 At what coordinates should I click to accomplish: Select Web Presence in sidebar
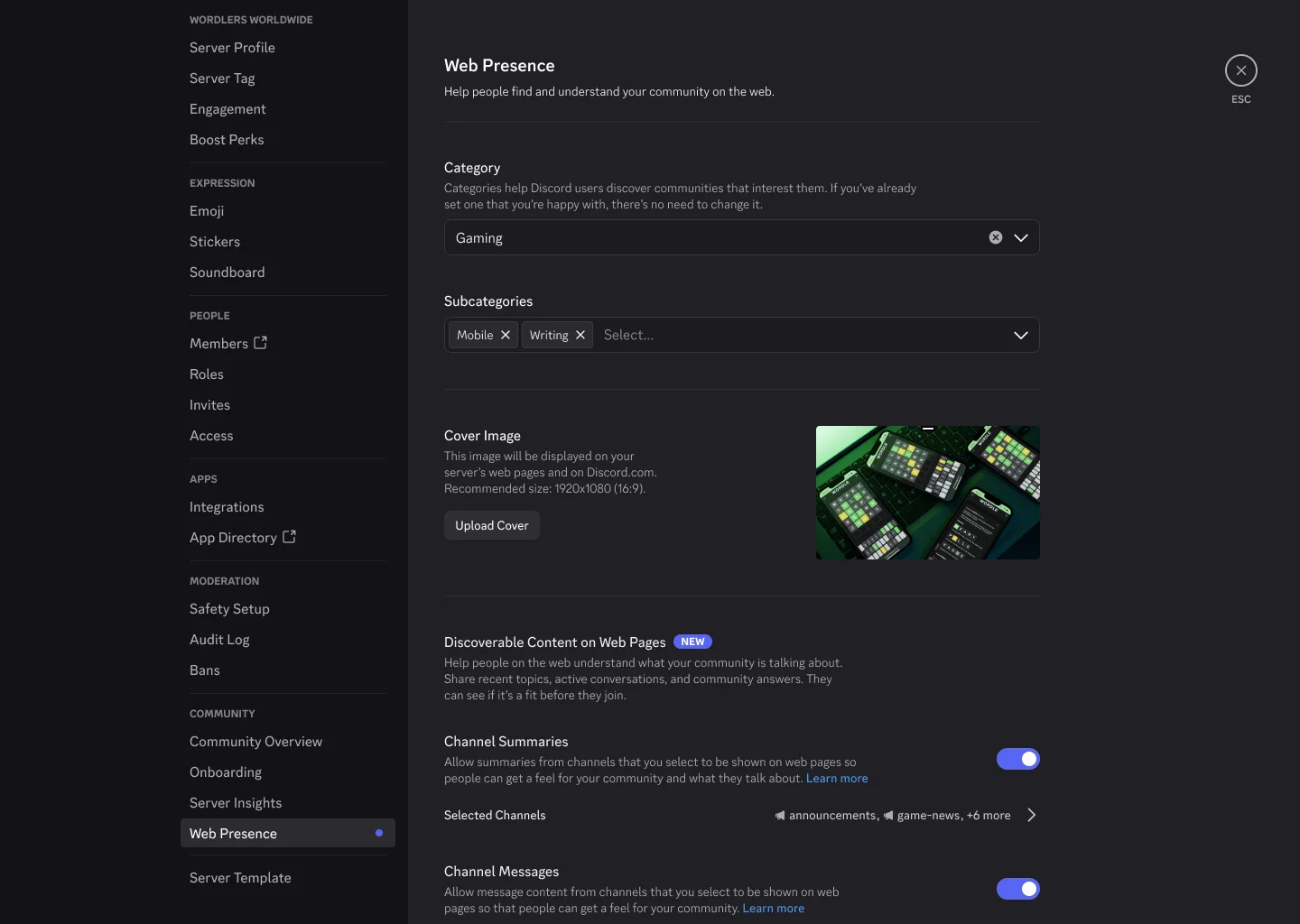tap(288, 833)
